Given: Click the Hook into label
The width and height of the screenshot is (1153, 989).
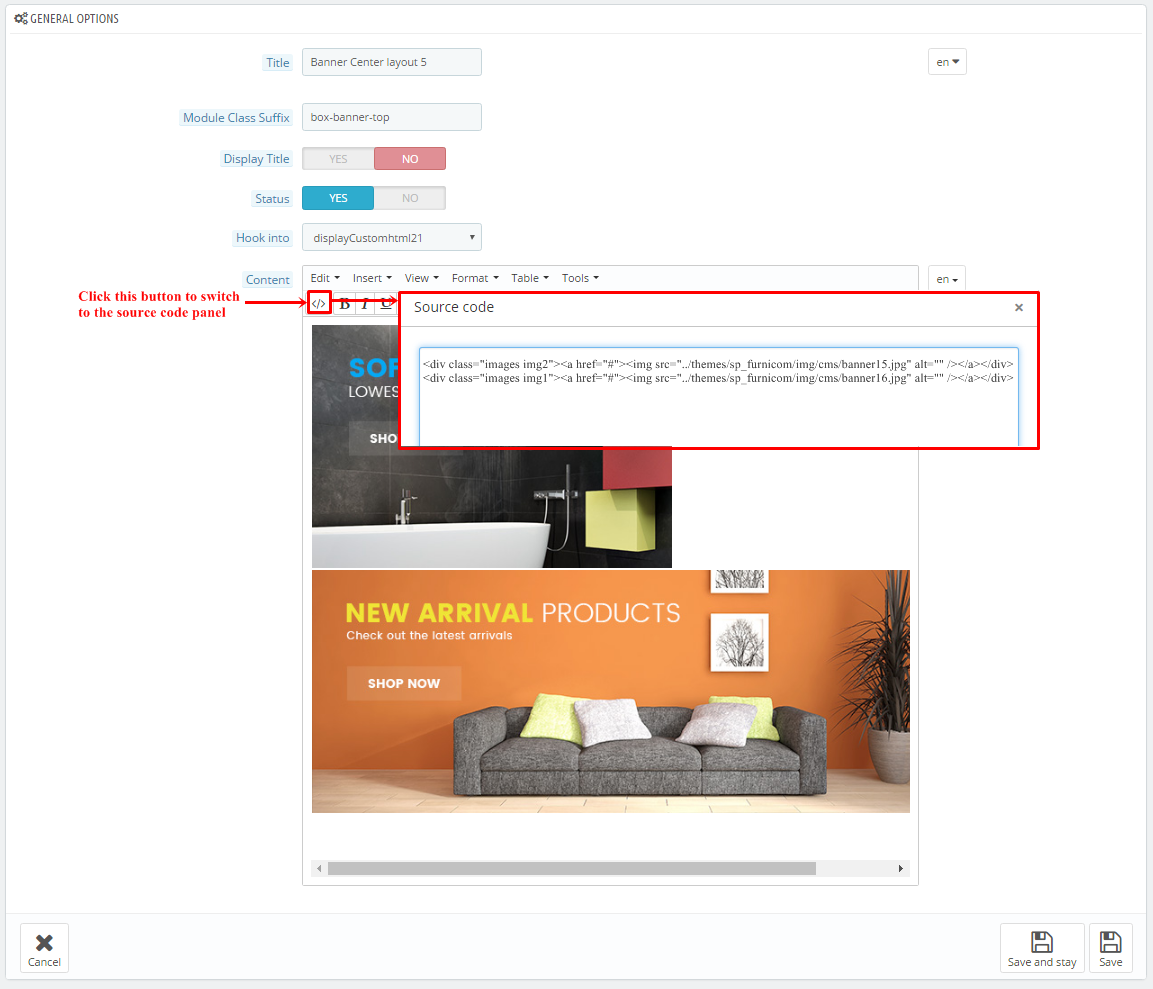Looking at the screenshot, I should 263,238.
